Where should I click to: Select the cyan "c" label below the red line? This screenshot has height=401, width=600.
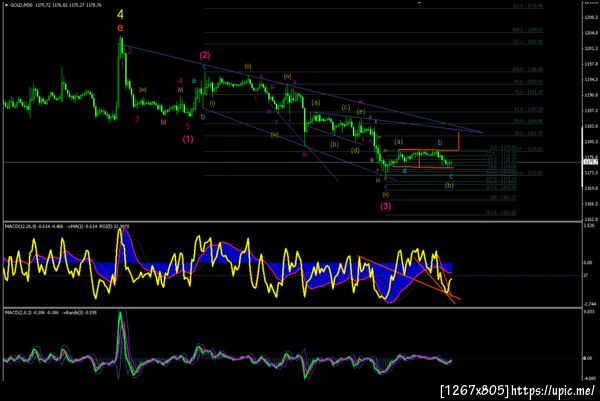coord(451,176)
